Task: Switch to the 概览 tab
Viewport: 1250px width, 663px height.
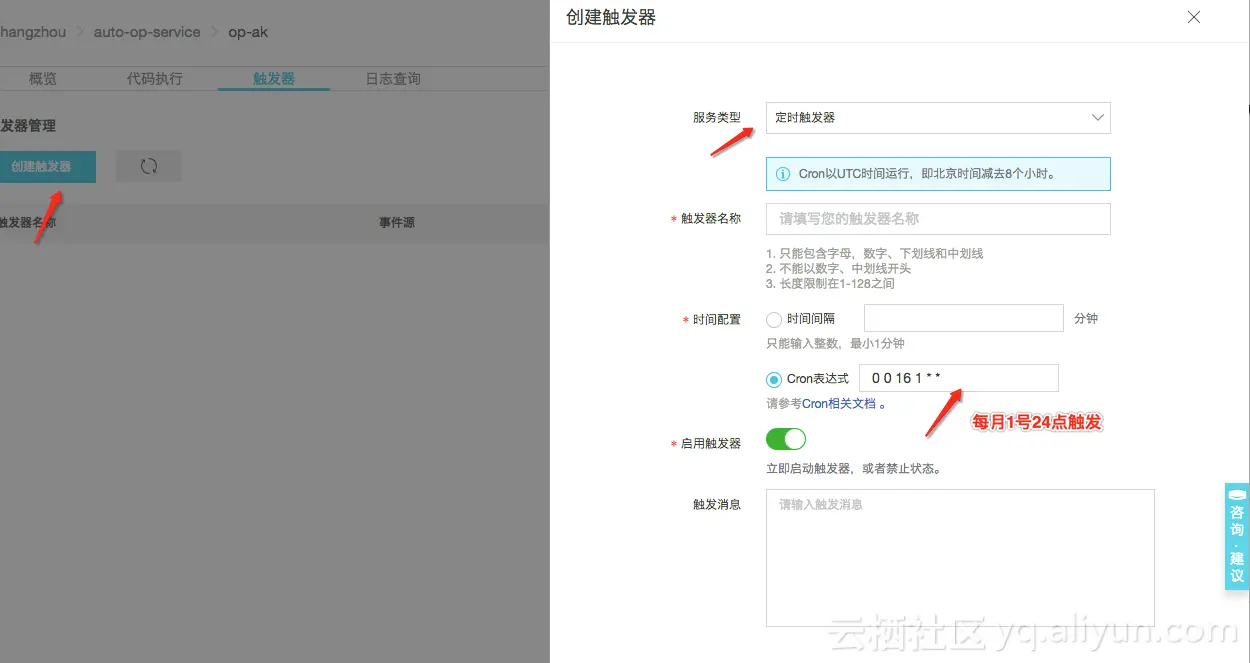Action: point(43,79)
